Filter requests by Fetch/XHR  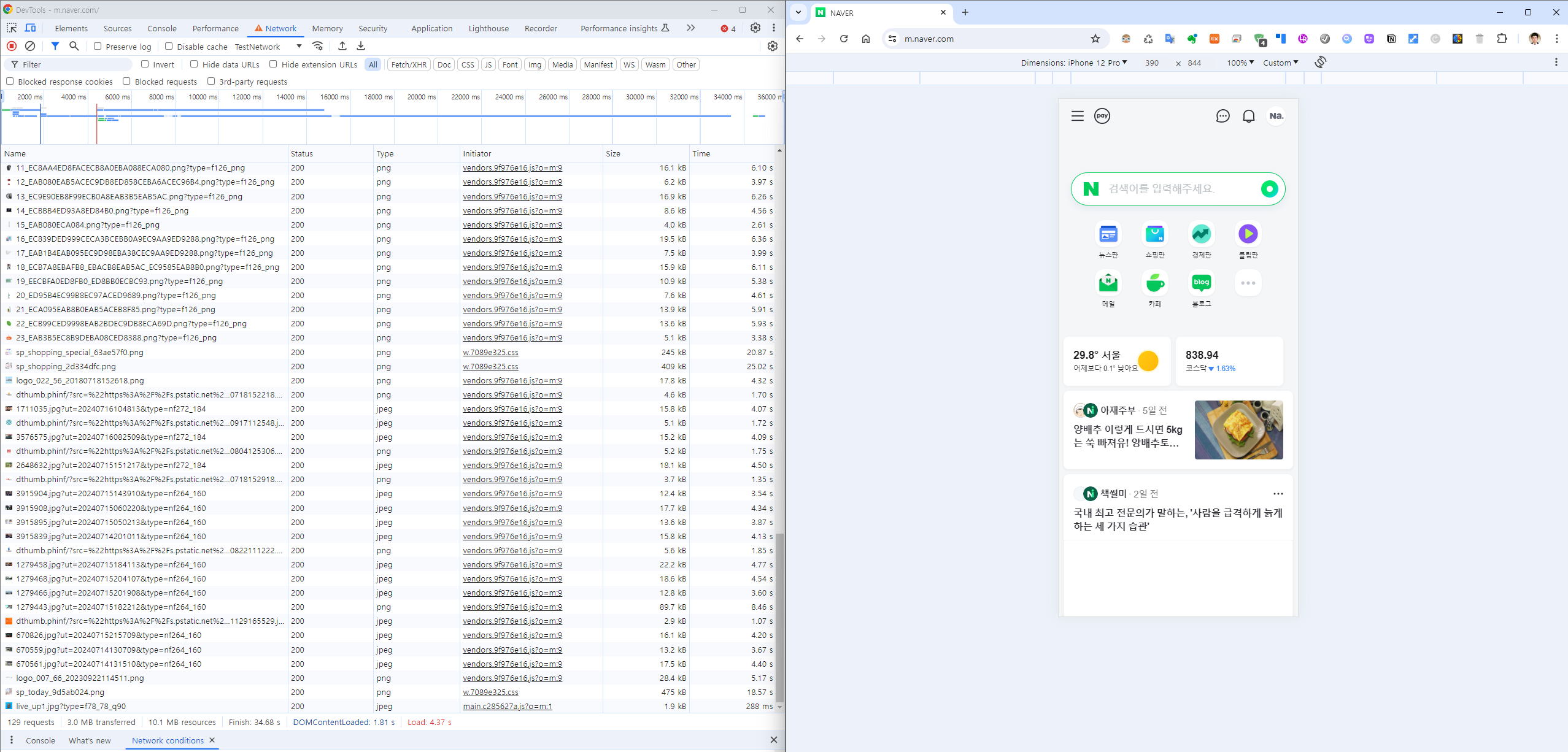point(409,64)
